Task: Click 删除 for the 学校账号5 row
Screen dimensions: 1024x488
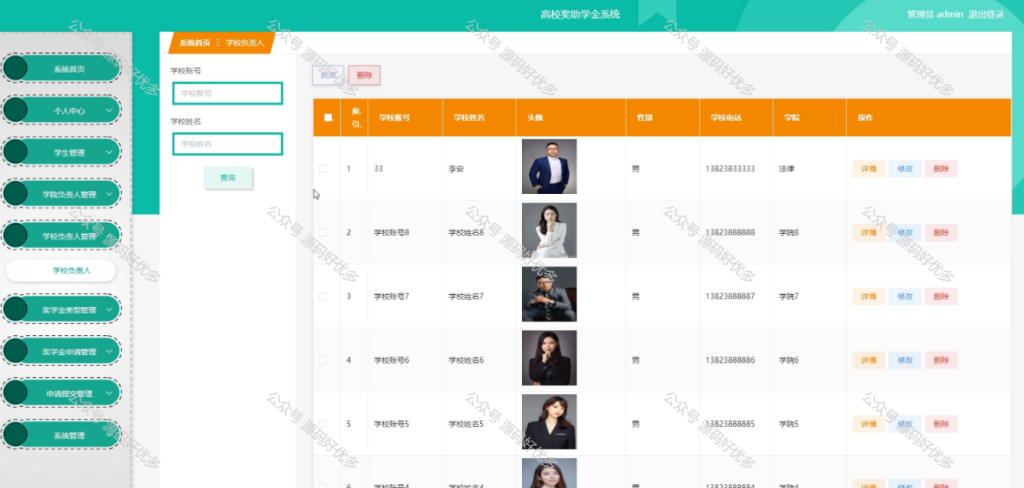Action: [941, 423]
